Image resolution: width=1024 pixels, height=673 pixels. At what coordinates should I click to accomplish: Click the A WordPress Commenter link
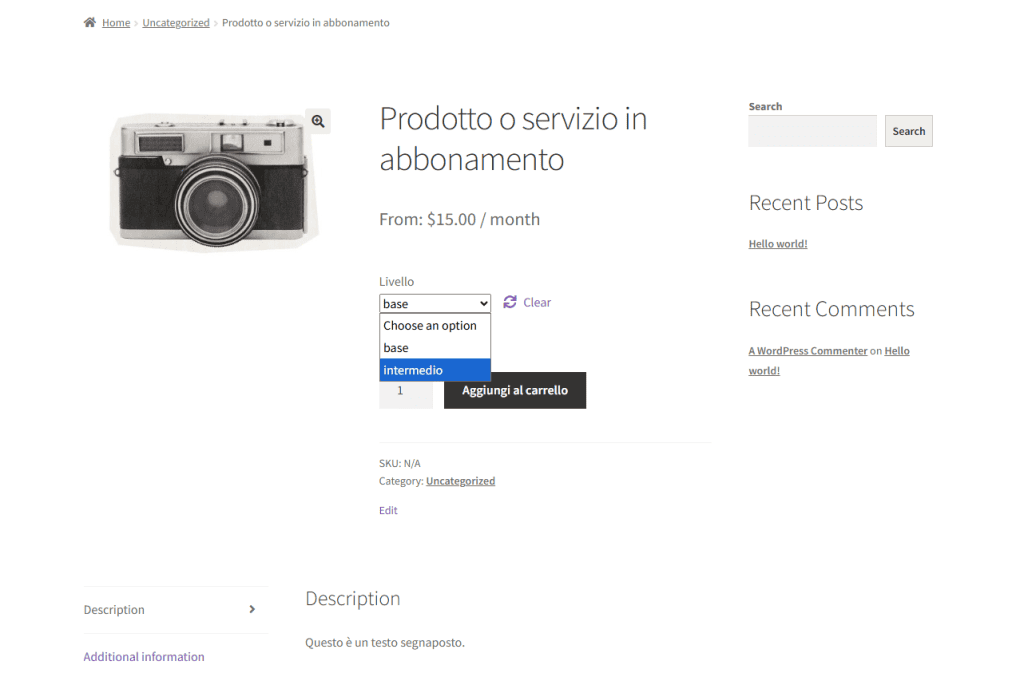pos(808,350)
